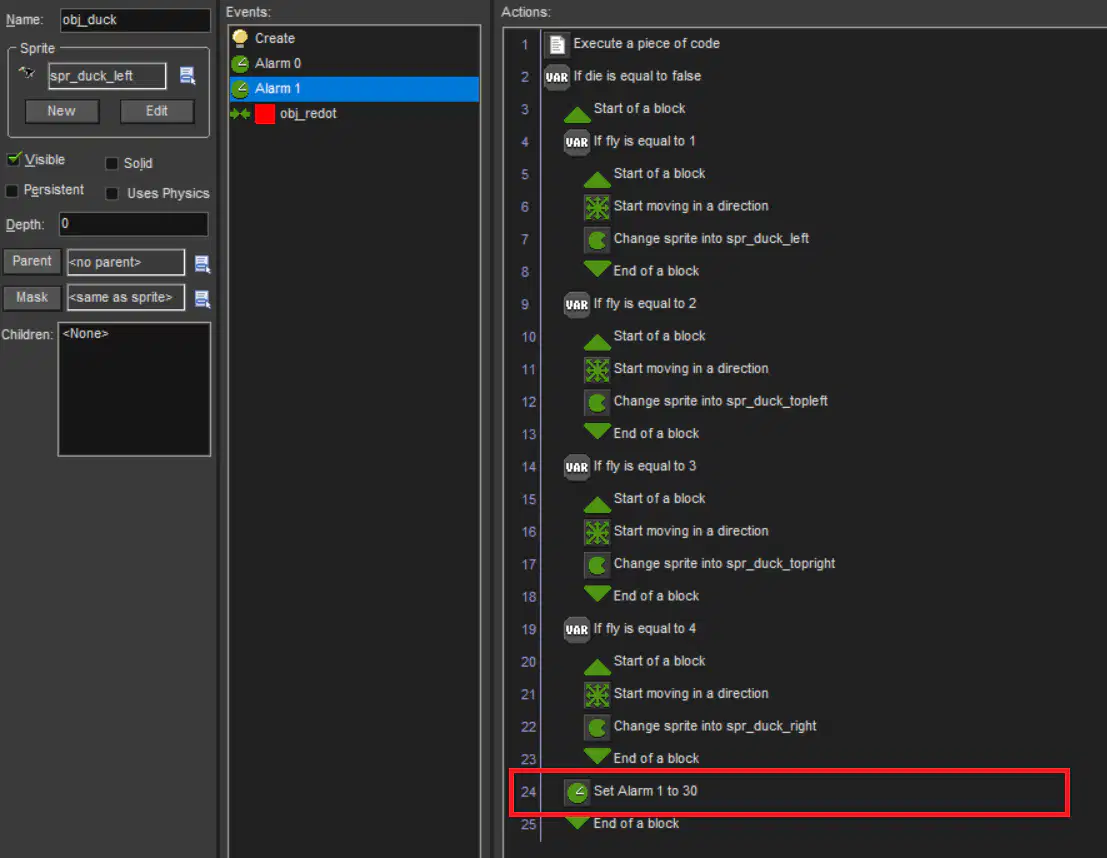1107x858 pixels.
Task: Click the VAR icon for 'If fly is equal to 4'
Action: (577, 628)
